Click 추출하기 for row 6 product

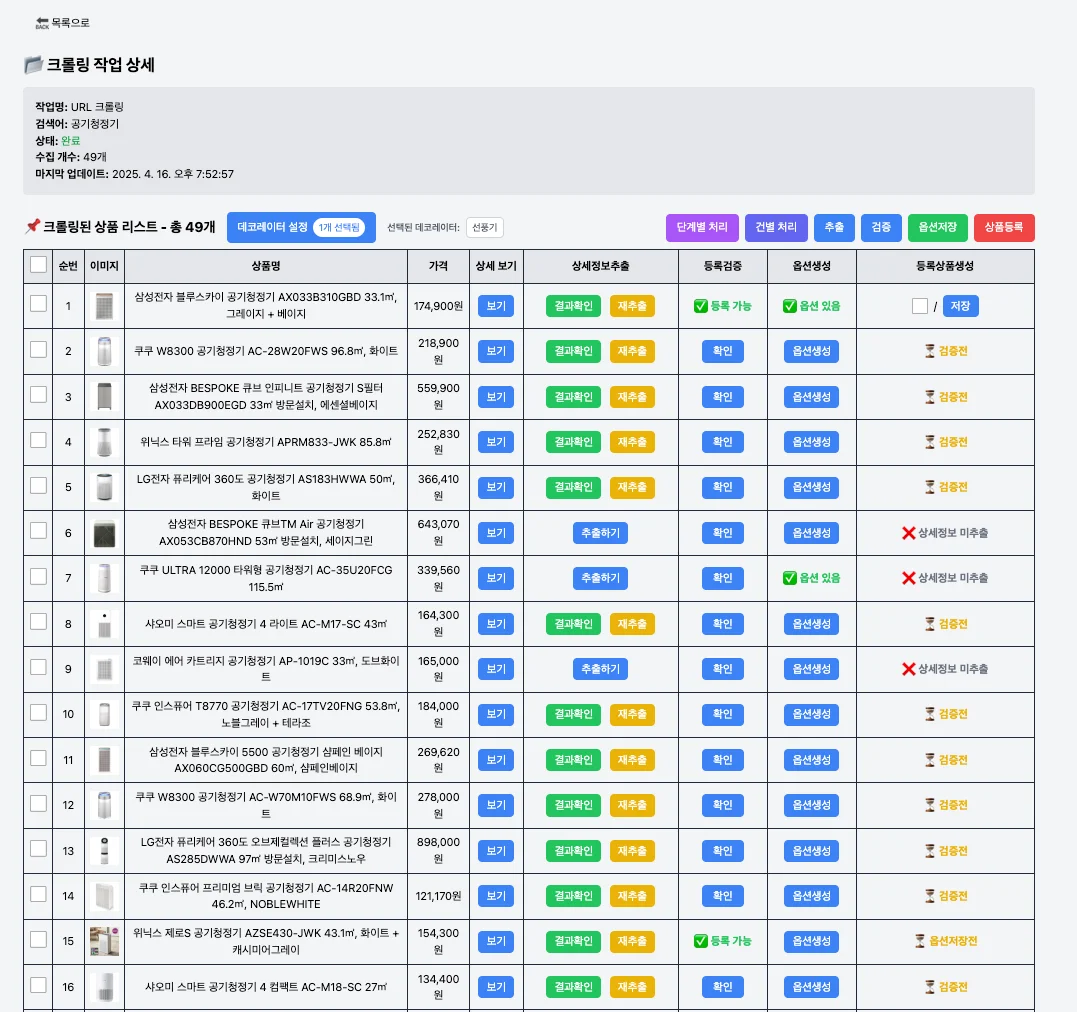pos(600,533)
